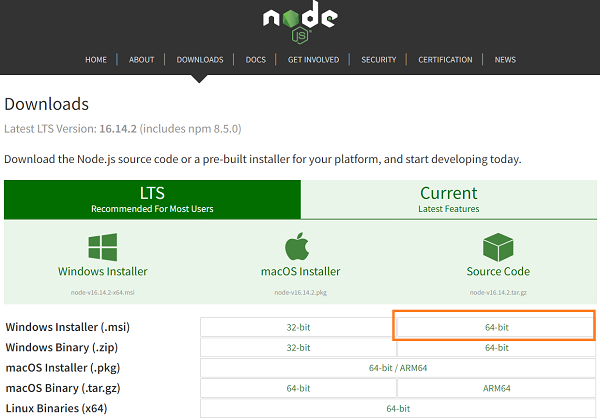Click the Node.js logo
600x419 pixels.
pyautogui.click(x=300, y=22)
